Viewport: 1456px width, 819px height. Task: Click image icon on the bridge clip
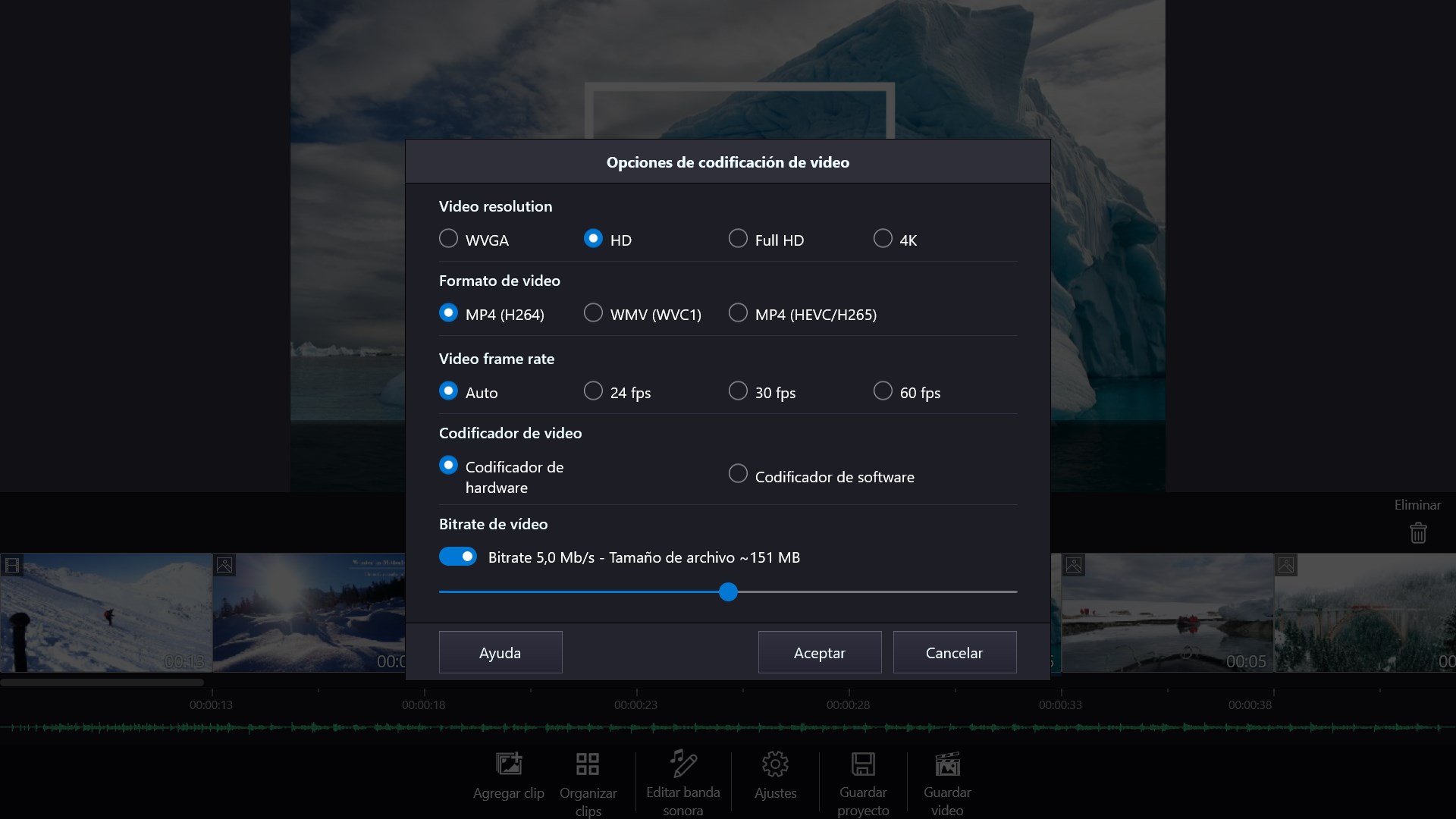coord(1286,565)
